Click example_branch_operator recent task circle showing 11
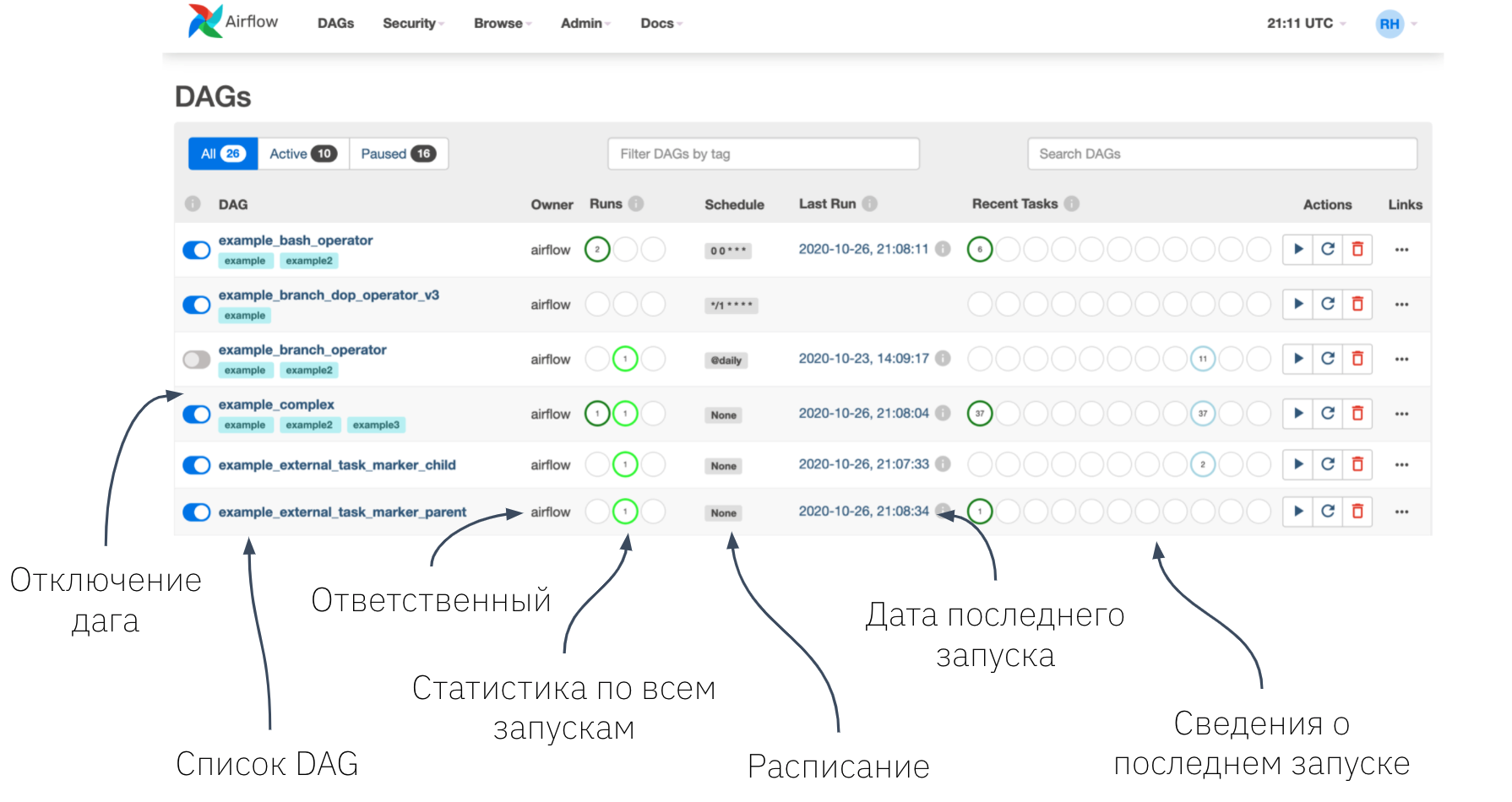Screen dimensions: 1512x802 [x=1203, y=359]
